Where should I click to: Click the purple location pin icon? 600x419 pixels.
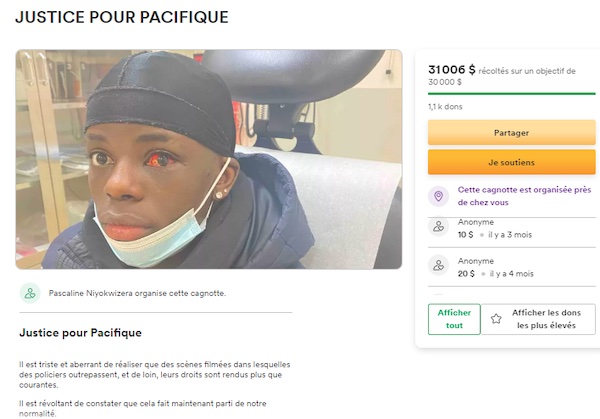click(439, 196)
